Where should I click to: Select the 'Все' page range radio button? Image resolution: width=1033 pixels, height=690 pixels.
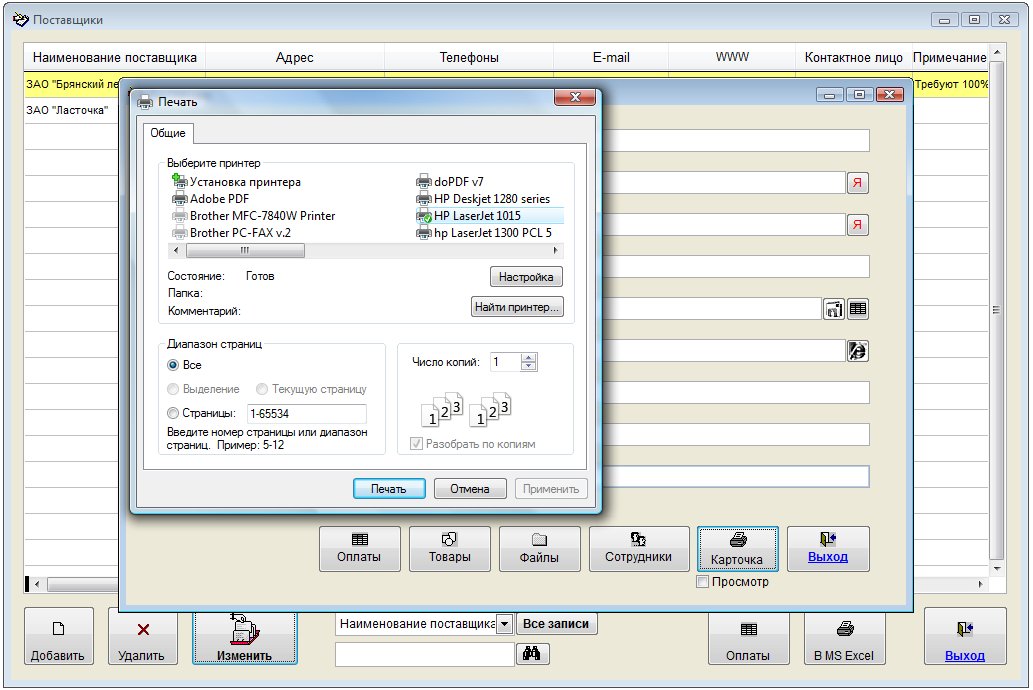point(174,366)
